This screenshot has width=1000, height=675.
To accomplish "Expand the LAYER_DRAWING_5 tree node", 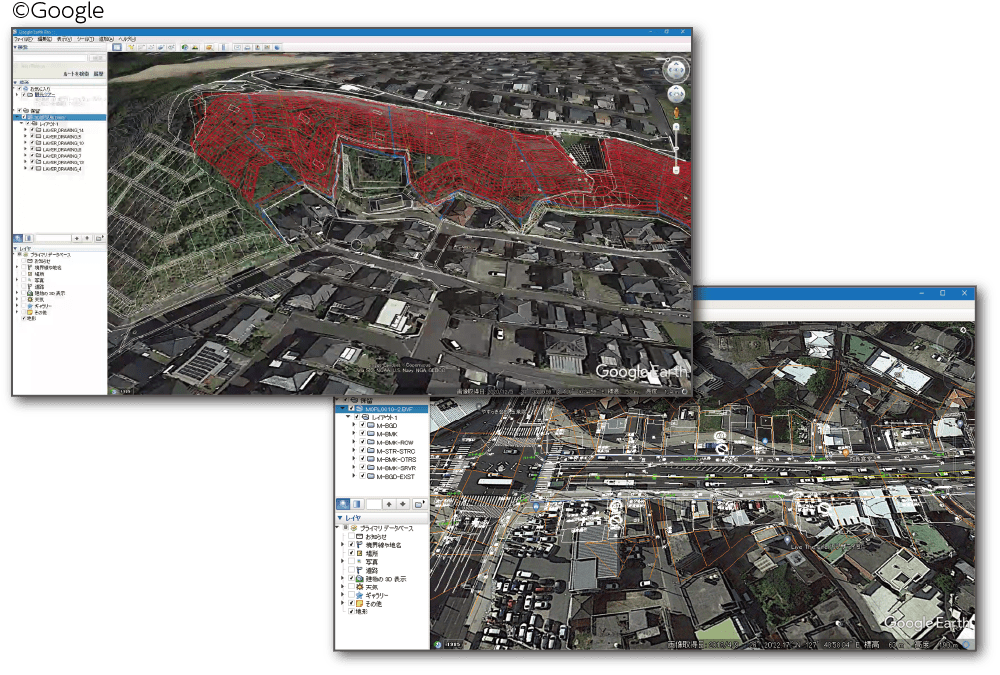I will tap(26, 137).
